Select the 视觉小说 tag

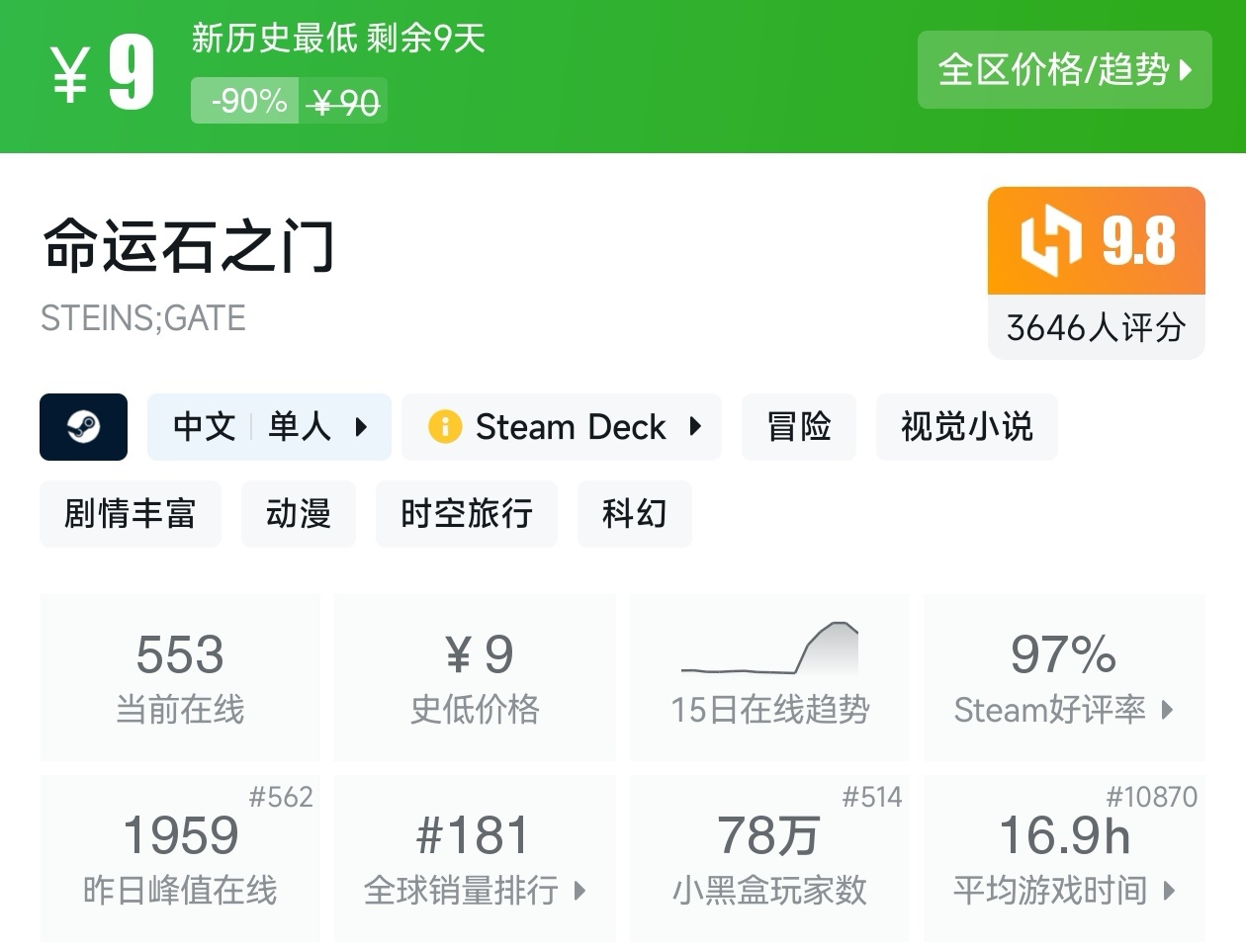[967, 427]
